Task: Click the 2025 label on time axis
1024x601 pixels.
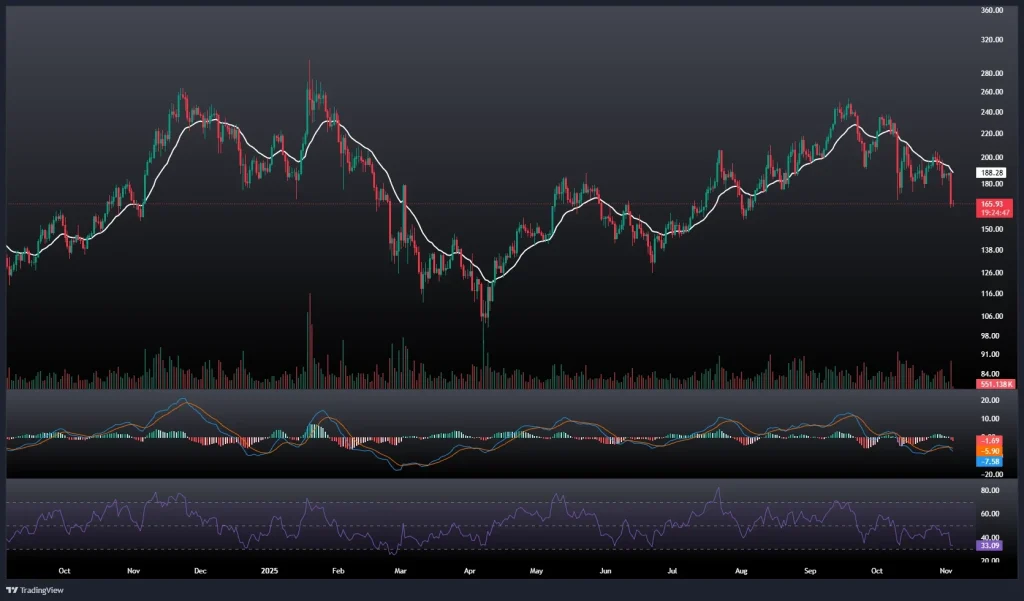Action: click(266, 571)
